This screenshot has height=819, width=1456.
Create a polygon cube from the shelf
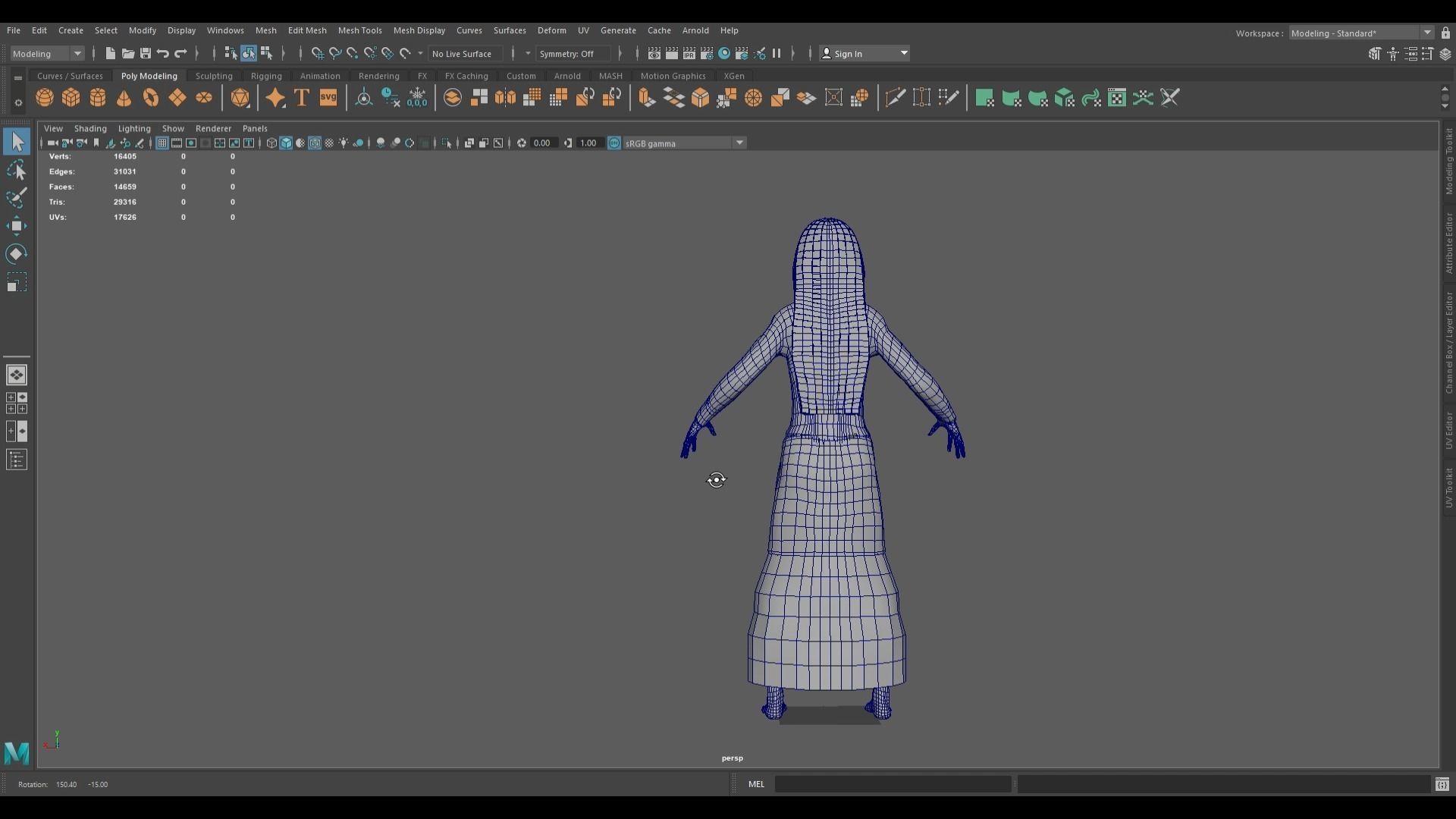(71, 98)
